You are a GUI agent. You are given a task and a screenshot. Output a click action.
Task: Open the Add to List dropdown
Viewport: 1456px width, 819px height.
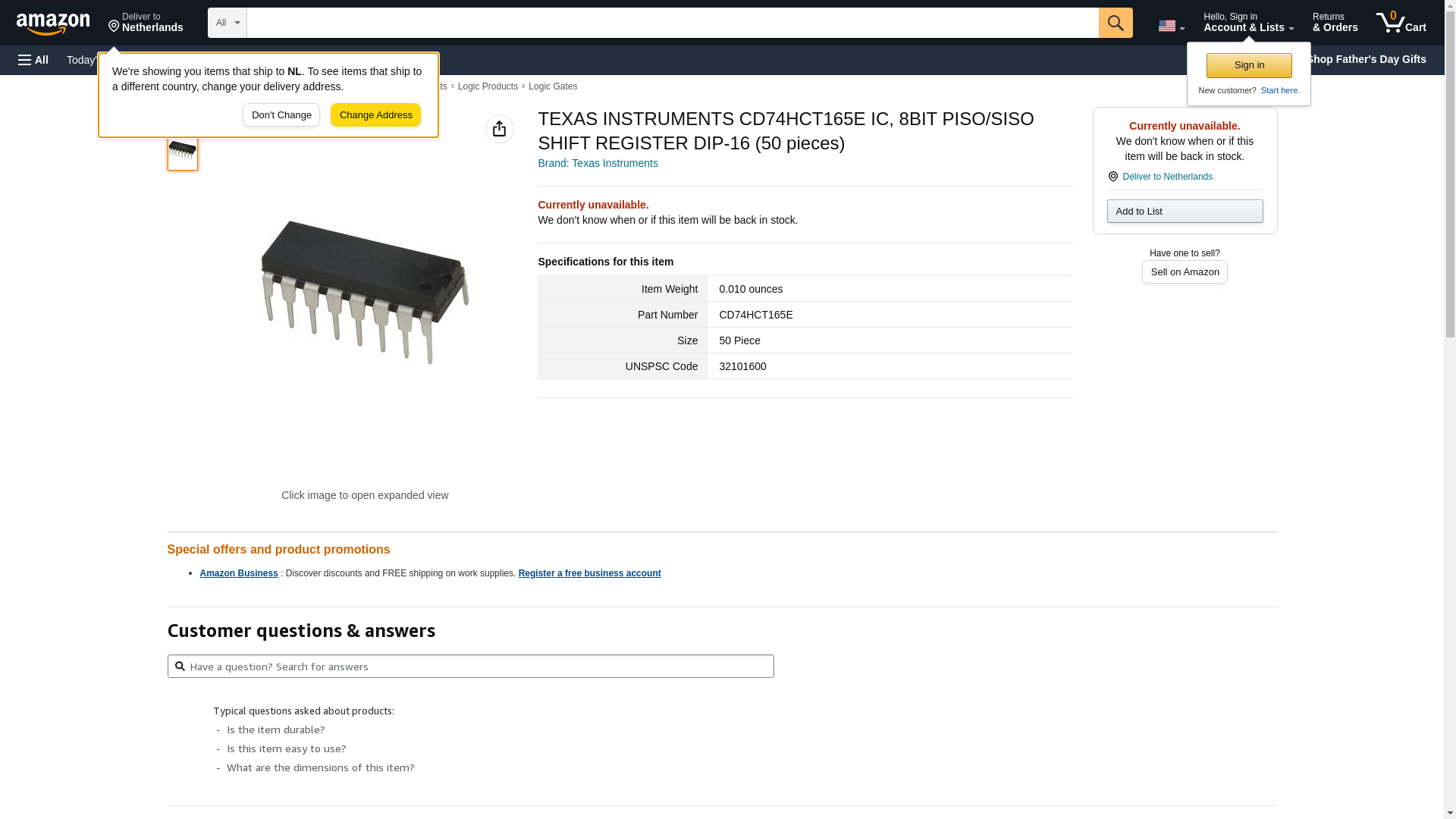[x=1185, y=212]
